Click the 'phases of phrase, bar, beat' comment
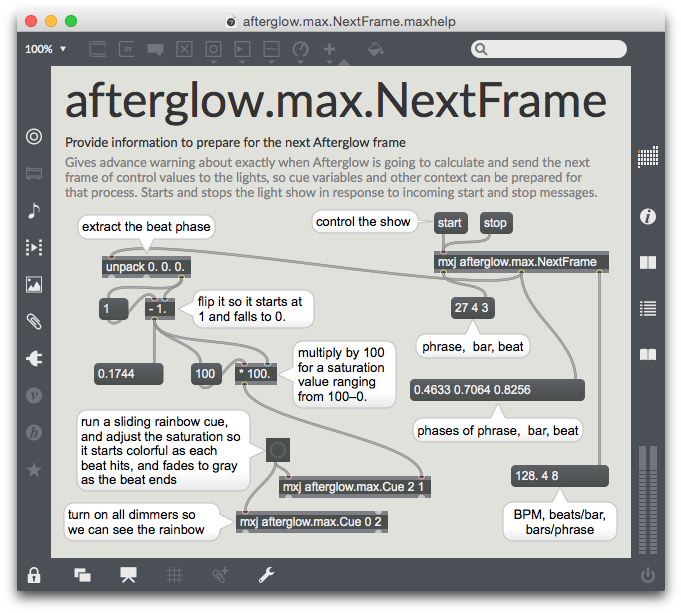 (497, 431)
